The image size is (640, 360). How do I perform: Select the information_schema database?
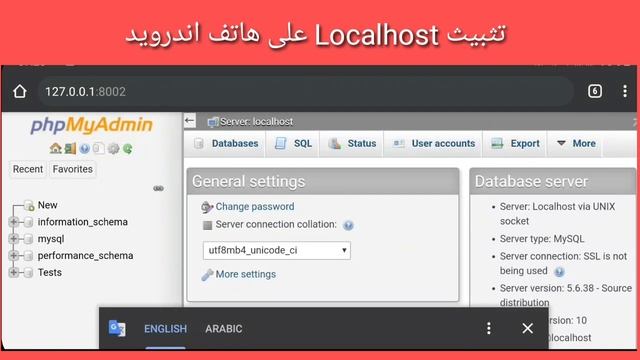tap(82, 222)
